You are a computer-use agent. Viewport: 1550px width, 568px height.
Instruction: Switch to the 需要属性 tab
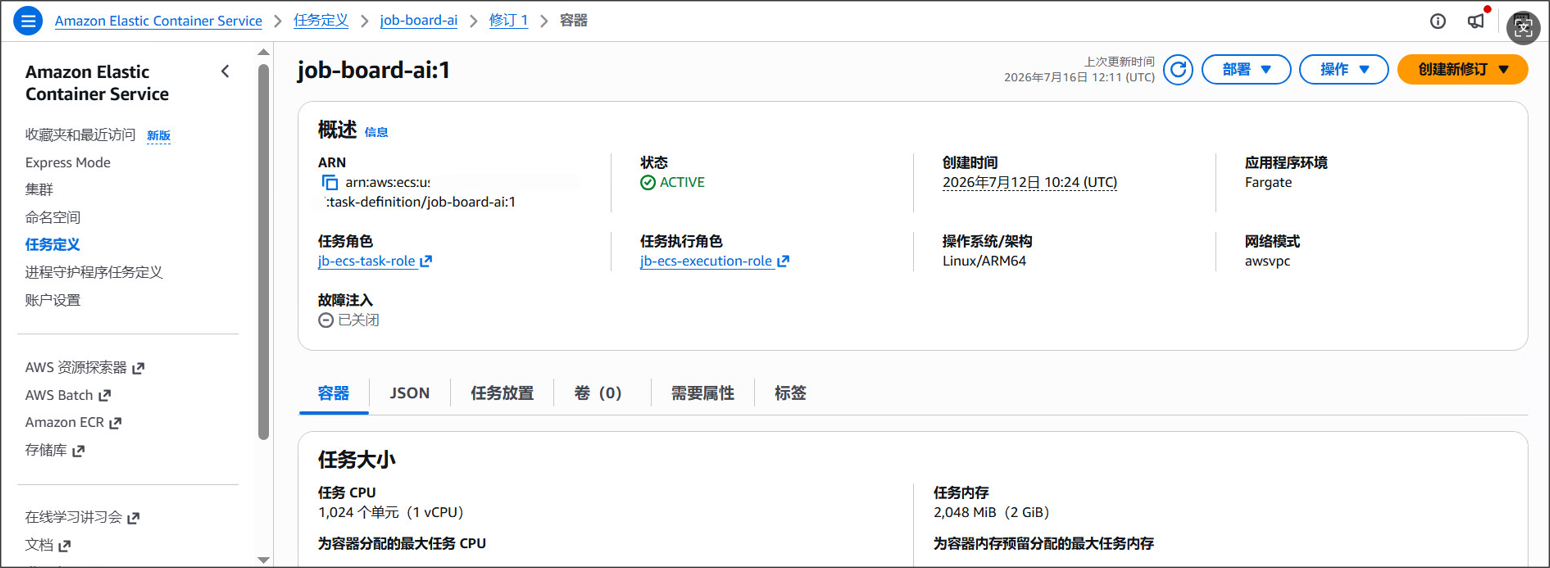pos(702,393)
